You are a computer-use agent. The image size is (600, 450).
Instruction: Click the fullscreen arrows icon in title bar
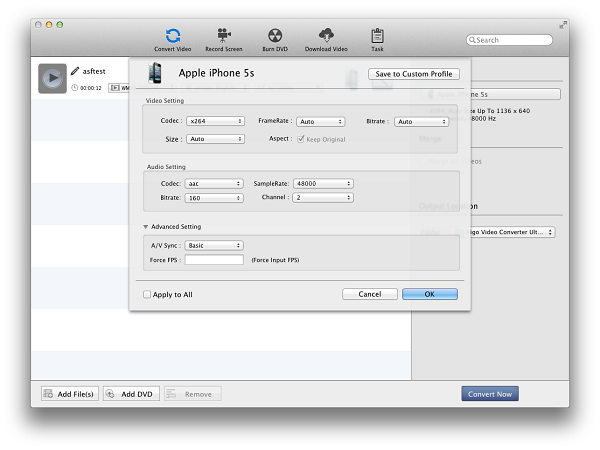click(563, 25)
